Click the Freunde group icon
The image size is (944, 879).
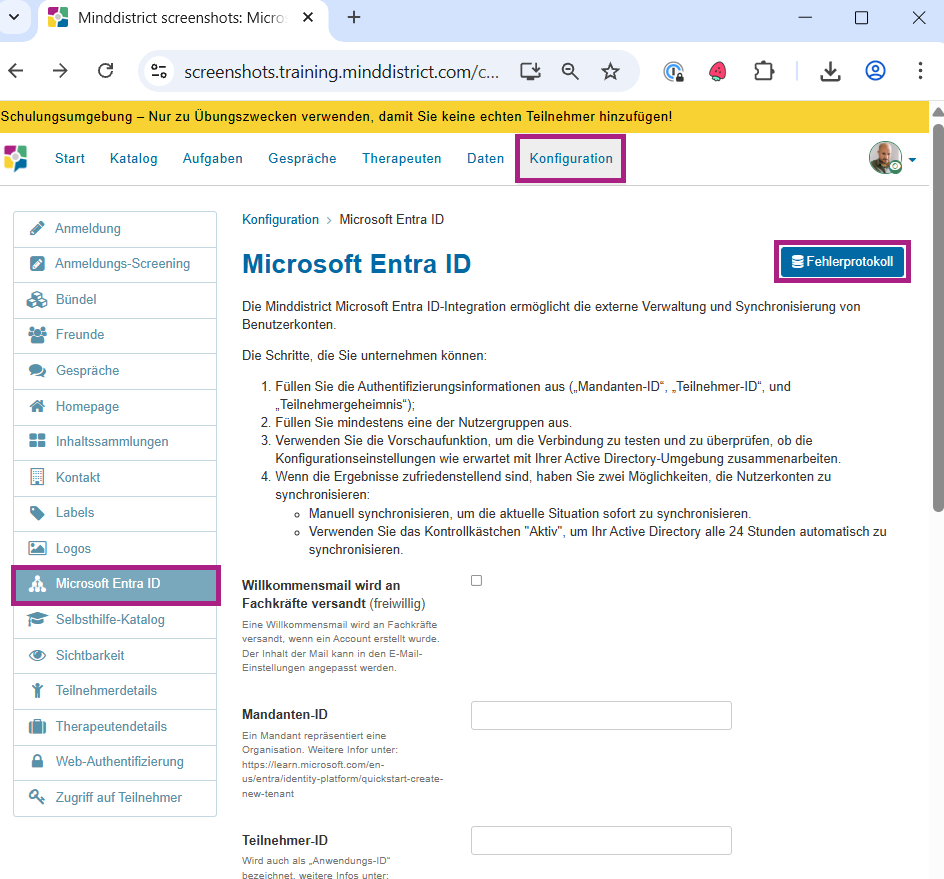click(37, 335)
